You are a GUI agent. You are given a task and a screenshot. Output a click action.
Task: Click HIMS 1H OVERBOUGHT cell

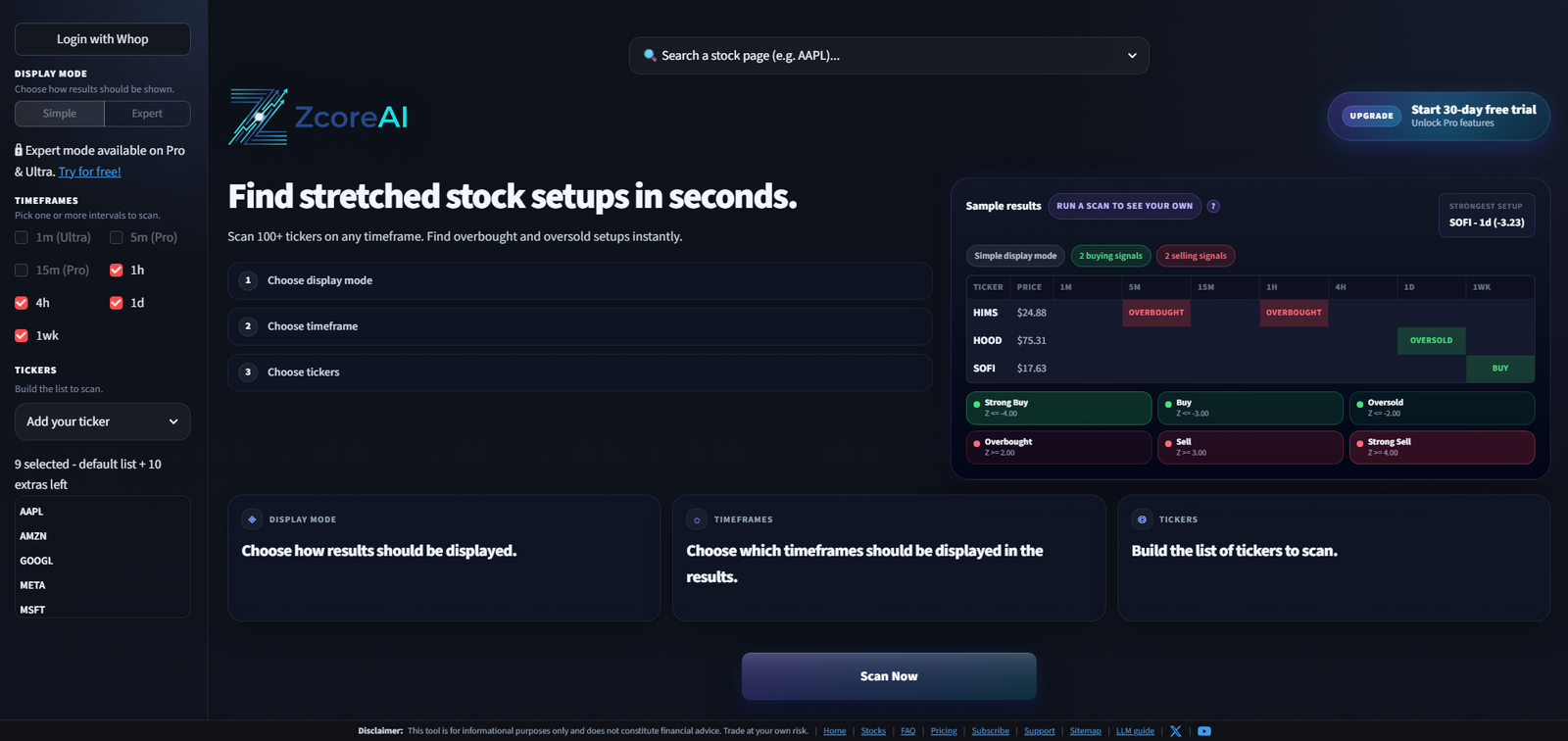coord(1294,313)
